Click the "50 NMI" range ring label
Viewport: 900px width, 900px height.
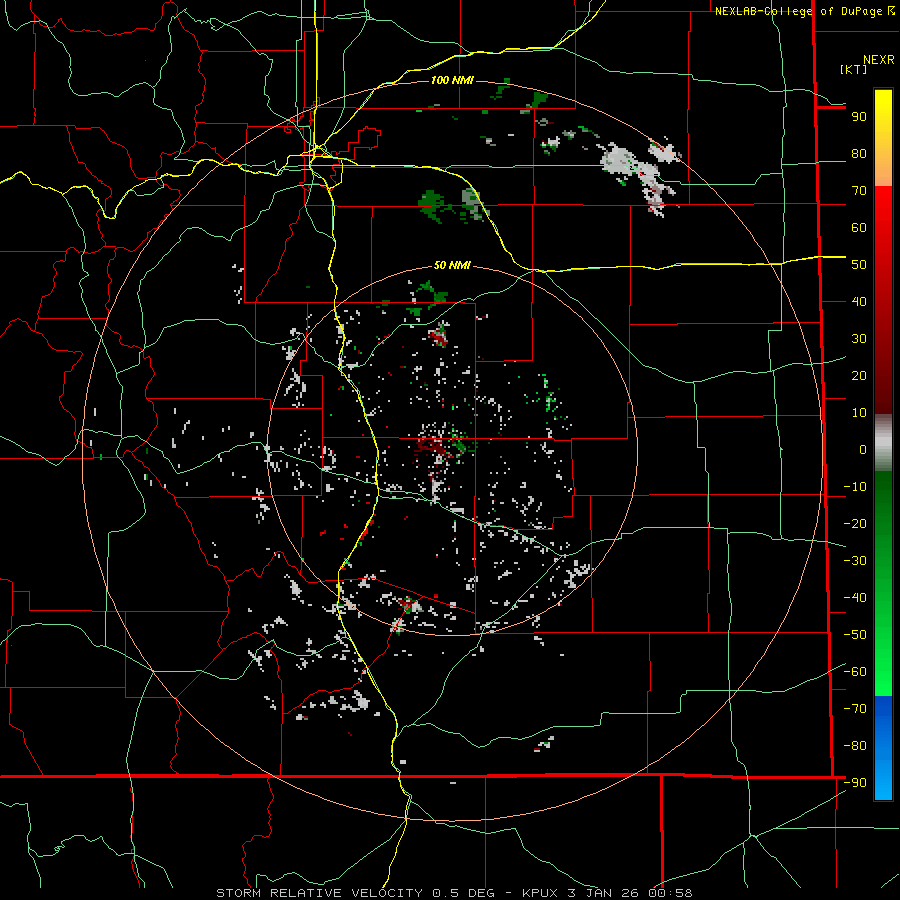[452, 265]
